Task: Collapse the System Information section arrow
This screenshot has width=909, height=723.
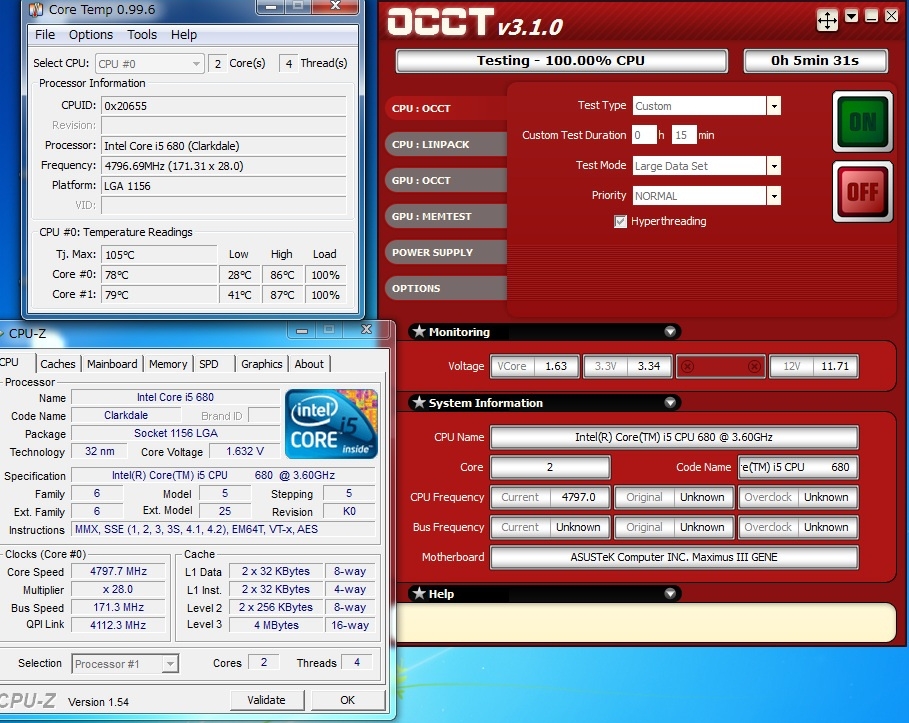Action: pyautogui.click(x=670, y=402)
